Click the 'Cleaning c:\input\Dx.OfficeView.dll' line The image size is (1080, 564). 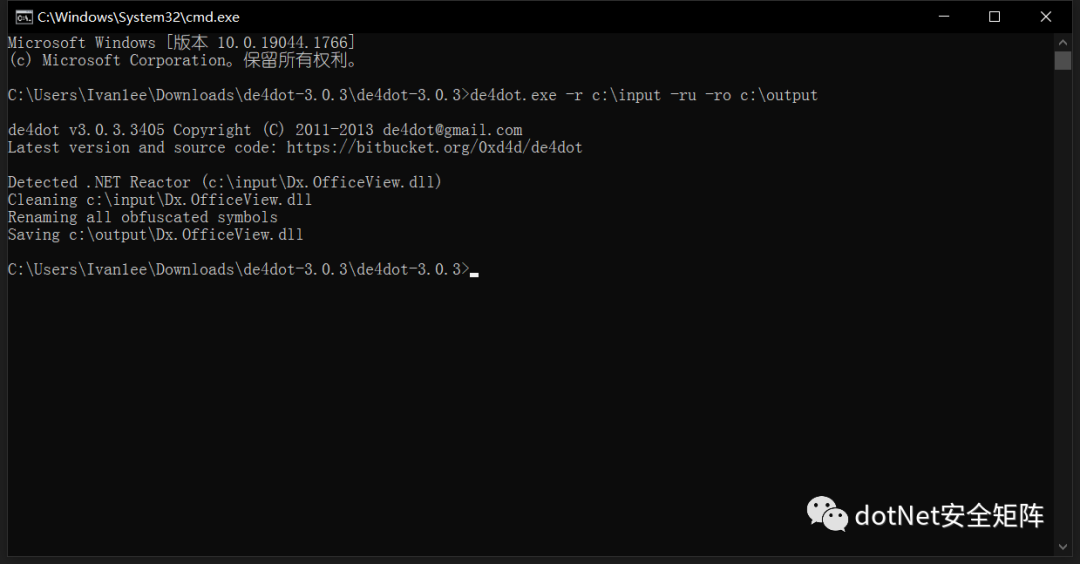pyautogui.click(x=160, y=200)
